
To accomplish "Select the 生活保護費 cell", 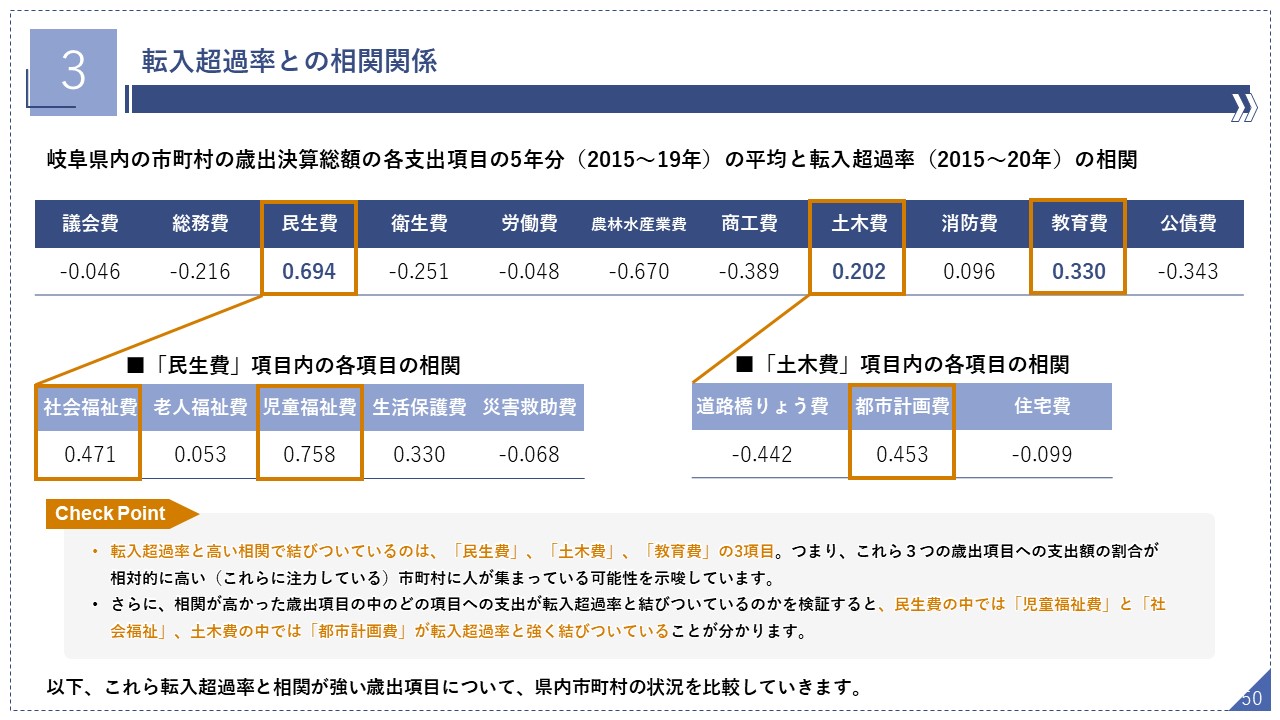I will coord(420,408).
